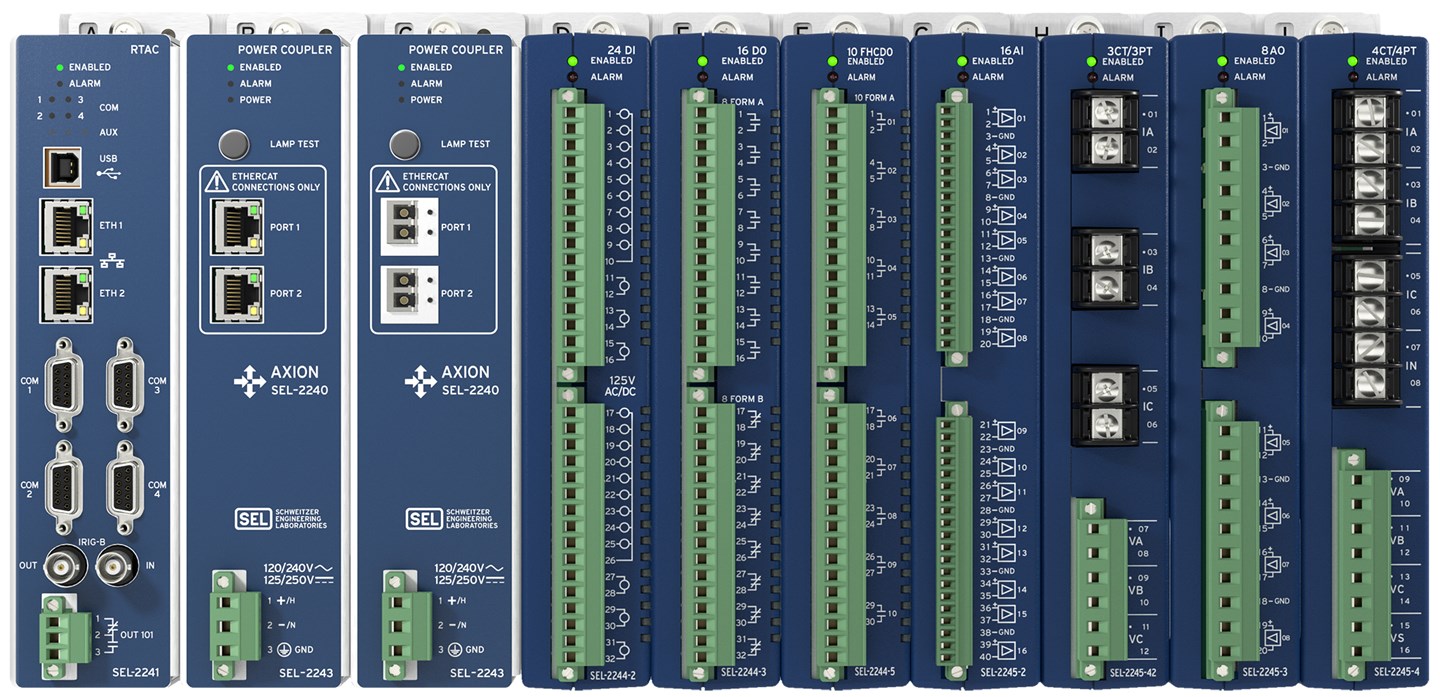Click the USB symbol on the RTAC module
Image resolution: width=1440 pixels, height=697 pixels.
[x=109, y=174]
